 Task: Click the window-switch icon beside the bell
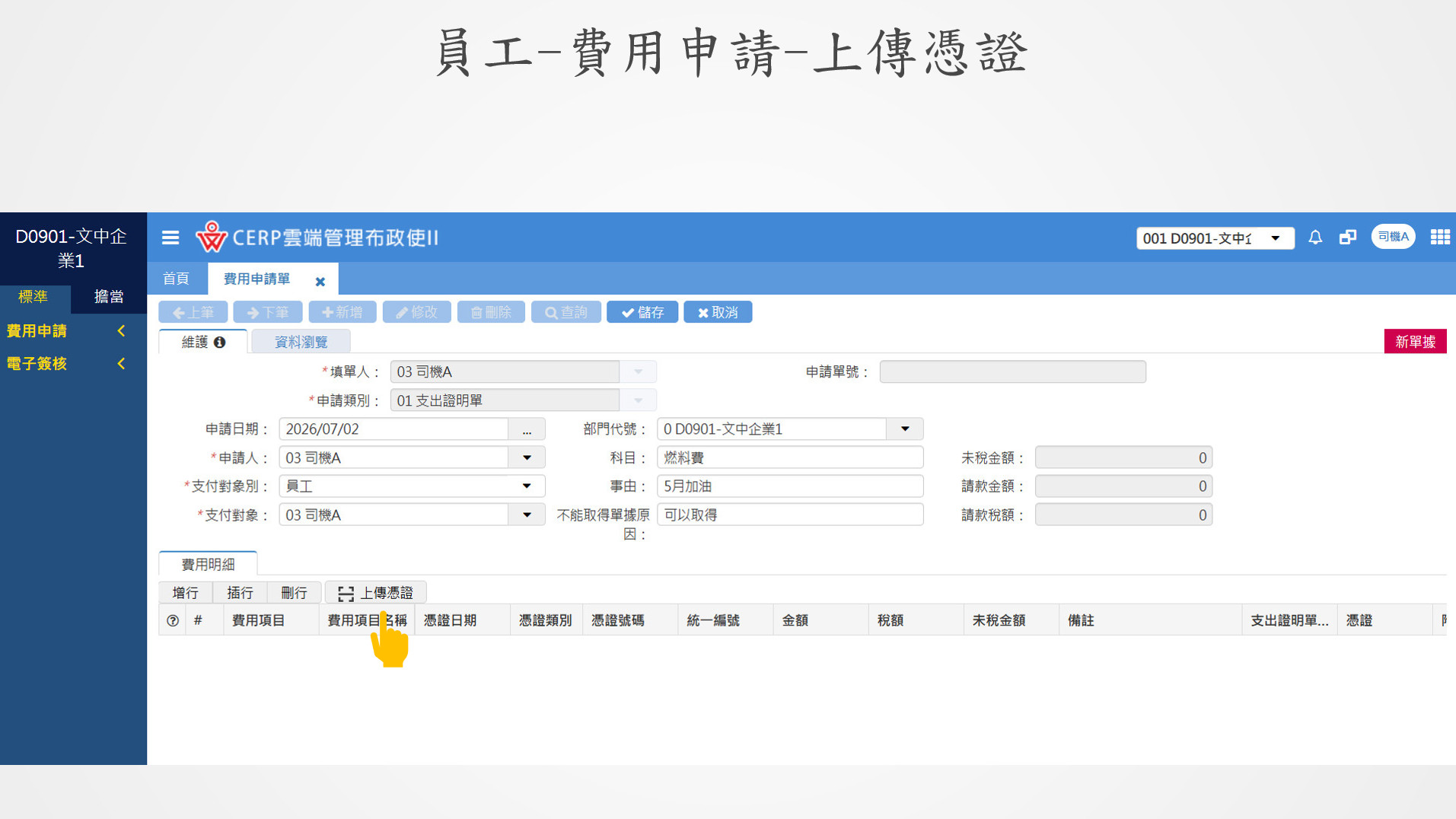click(x=1348, y=237)
